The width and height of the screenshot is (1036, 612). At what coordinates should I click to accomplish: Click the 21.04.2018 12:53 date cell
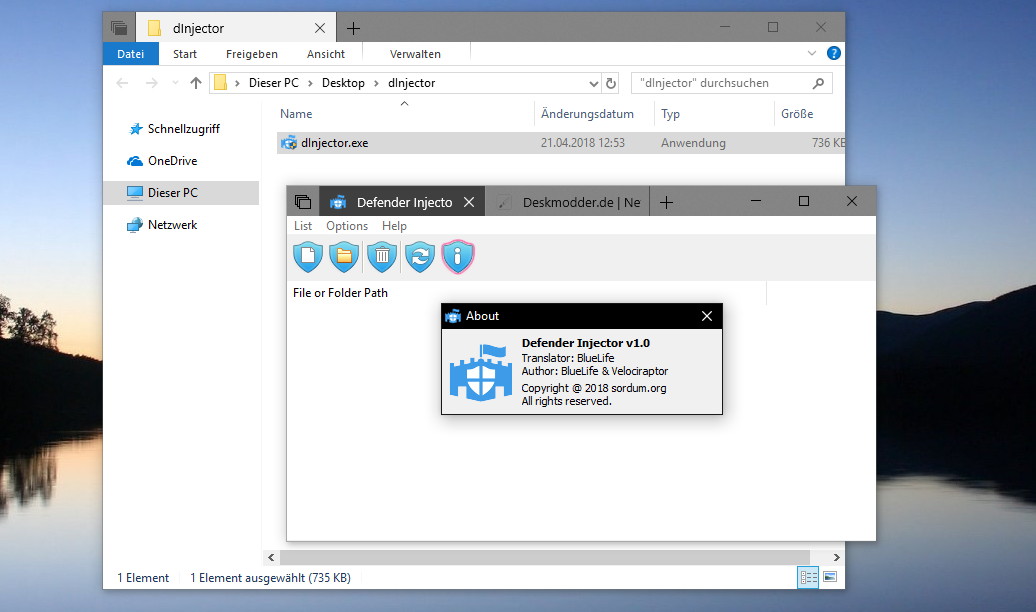[x=583, y=143]
